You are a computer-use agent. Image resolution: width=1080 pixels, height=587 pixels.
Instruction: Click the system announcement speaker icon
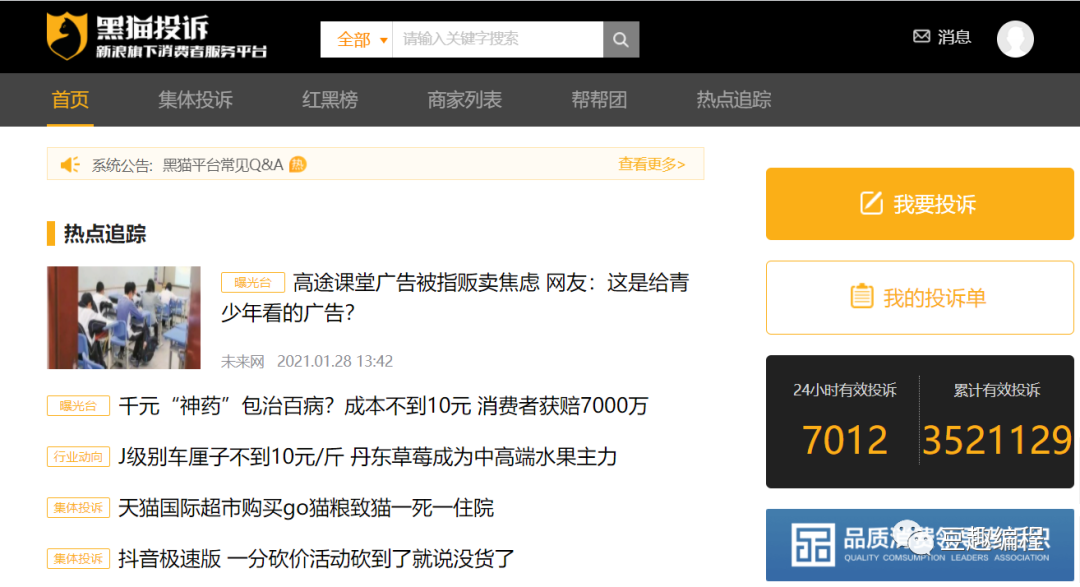(70, 165)
